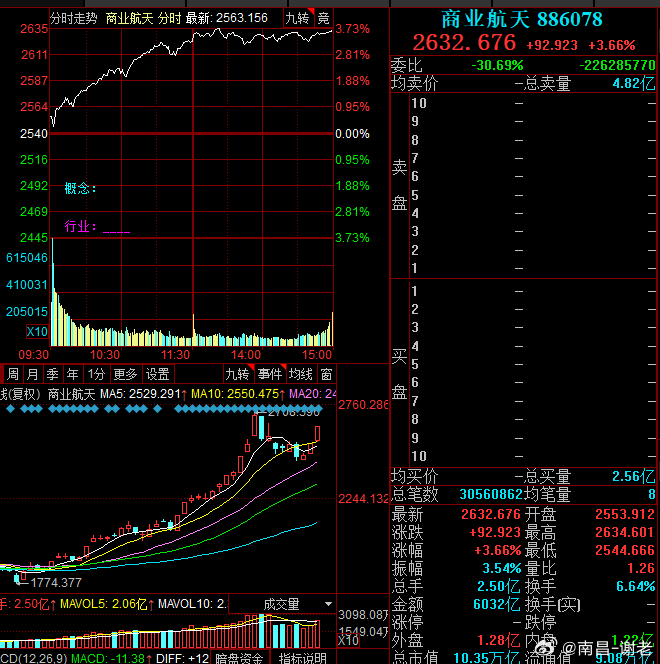
Task: Click the 最高 2634.601 value
Action: coord(625,532)
